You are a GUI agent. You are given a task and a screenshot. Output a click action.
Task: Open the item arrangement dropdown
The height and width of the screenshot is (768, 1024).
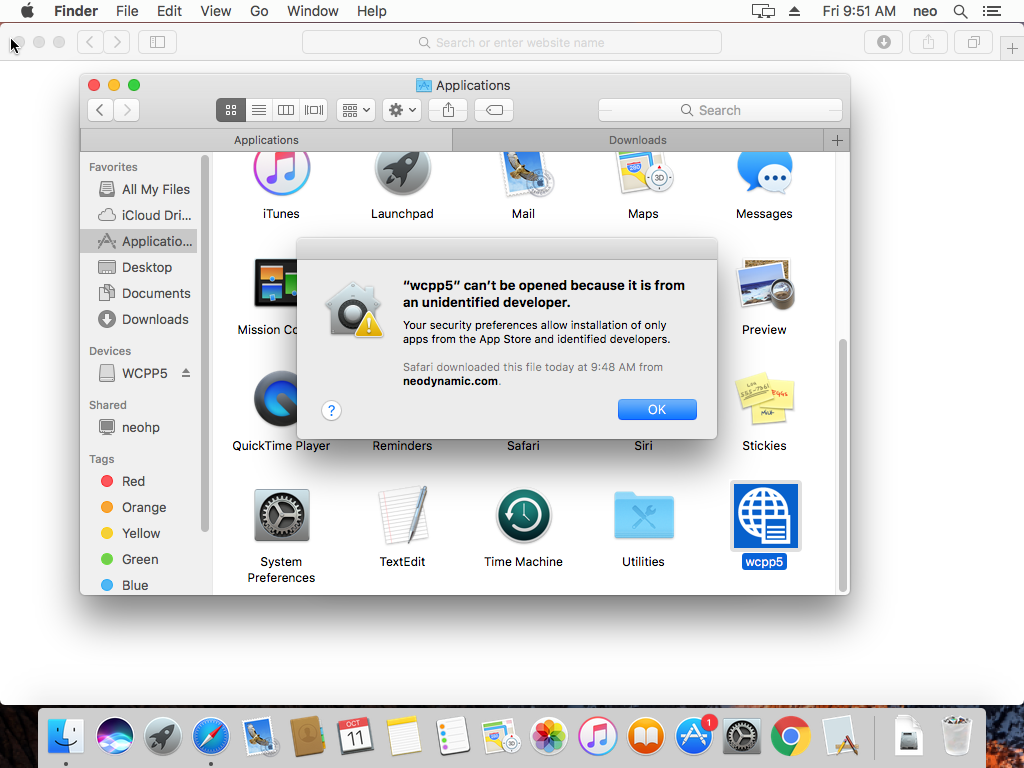click(x=356, y=110)
